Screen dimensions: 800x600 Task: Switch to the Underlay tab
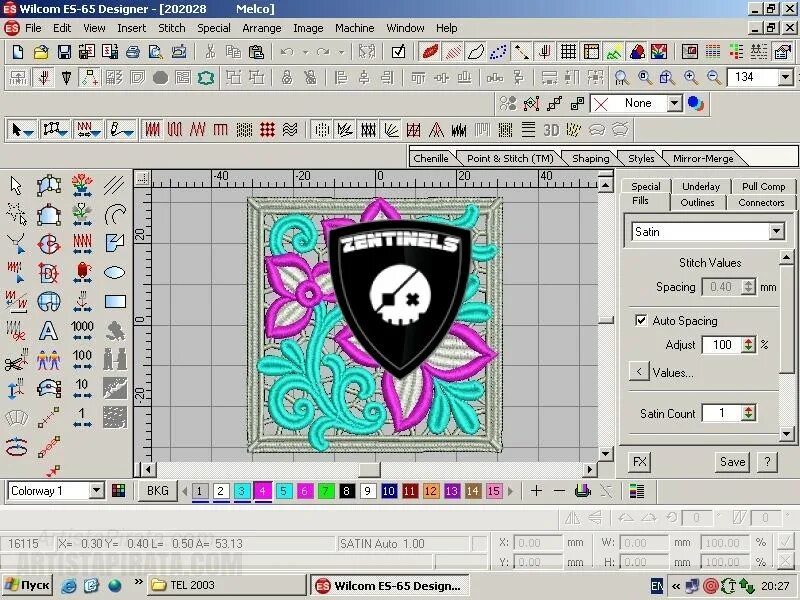pos(701,186)
